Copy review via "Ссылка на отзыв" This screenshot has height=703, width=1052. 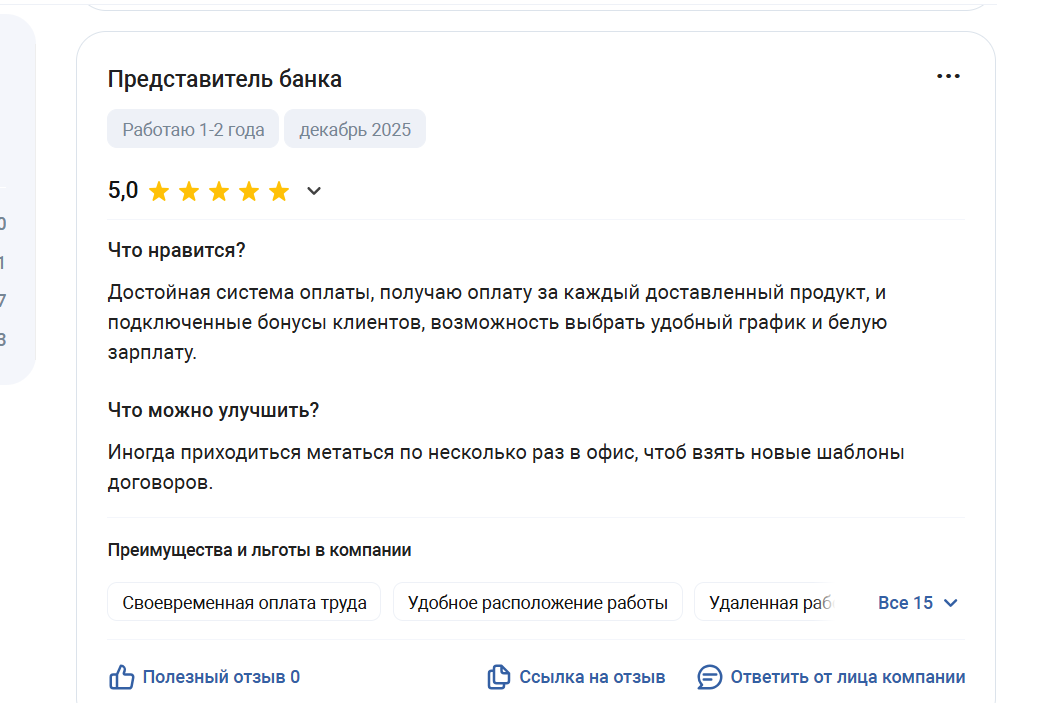592,677
